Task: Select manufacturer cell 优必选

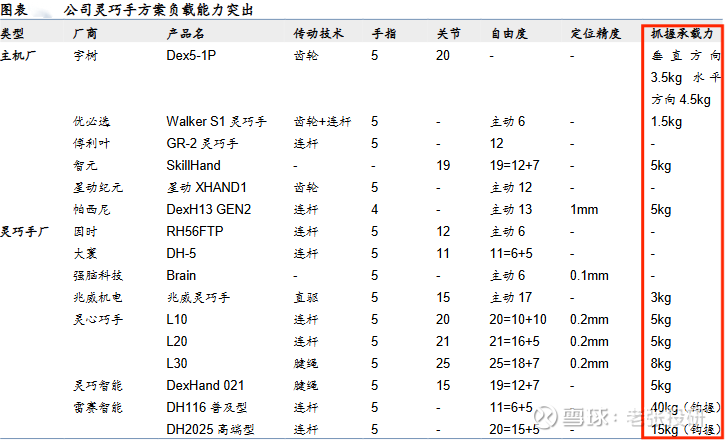Action: coord(92,122)
